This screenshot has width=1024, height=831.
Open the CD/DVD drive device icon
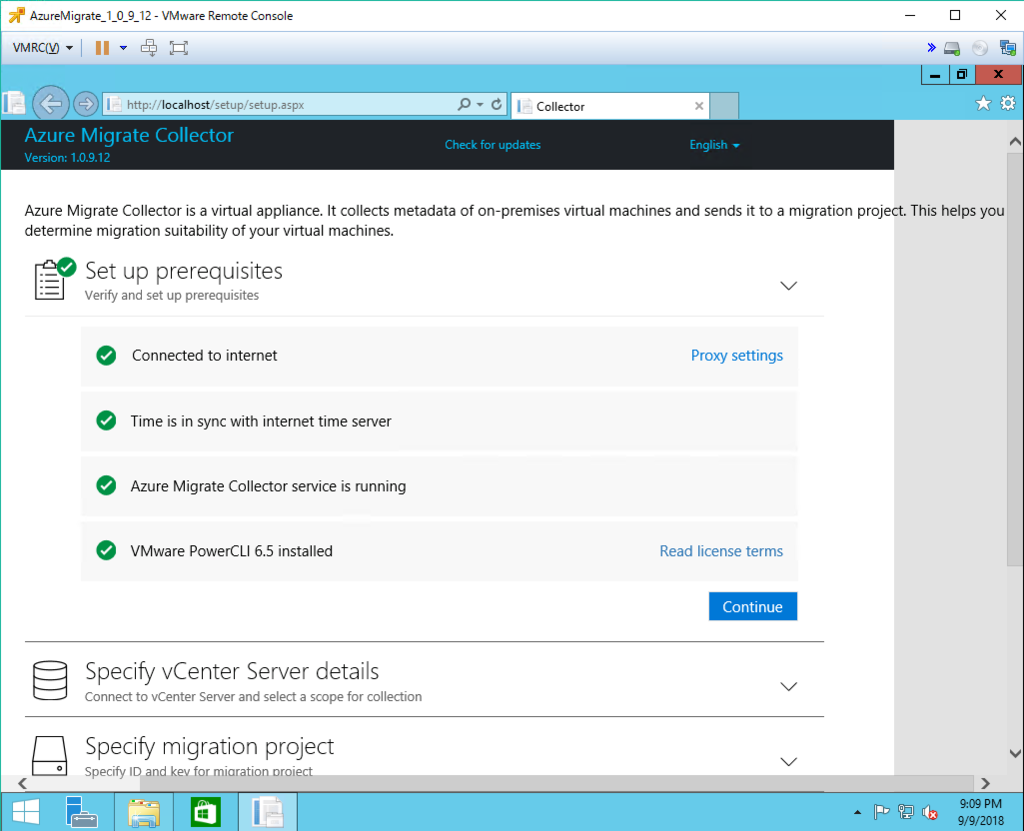click(x=980, y=48)
